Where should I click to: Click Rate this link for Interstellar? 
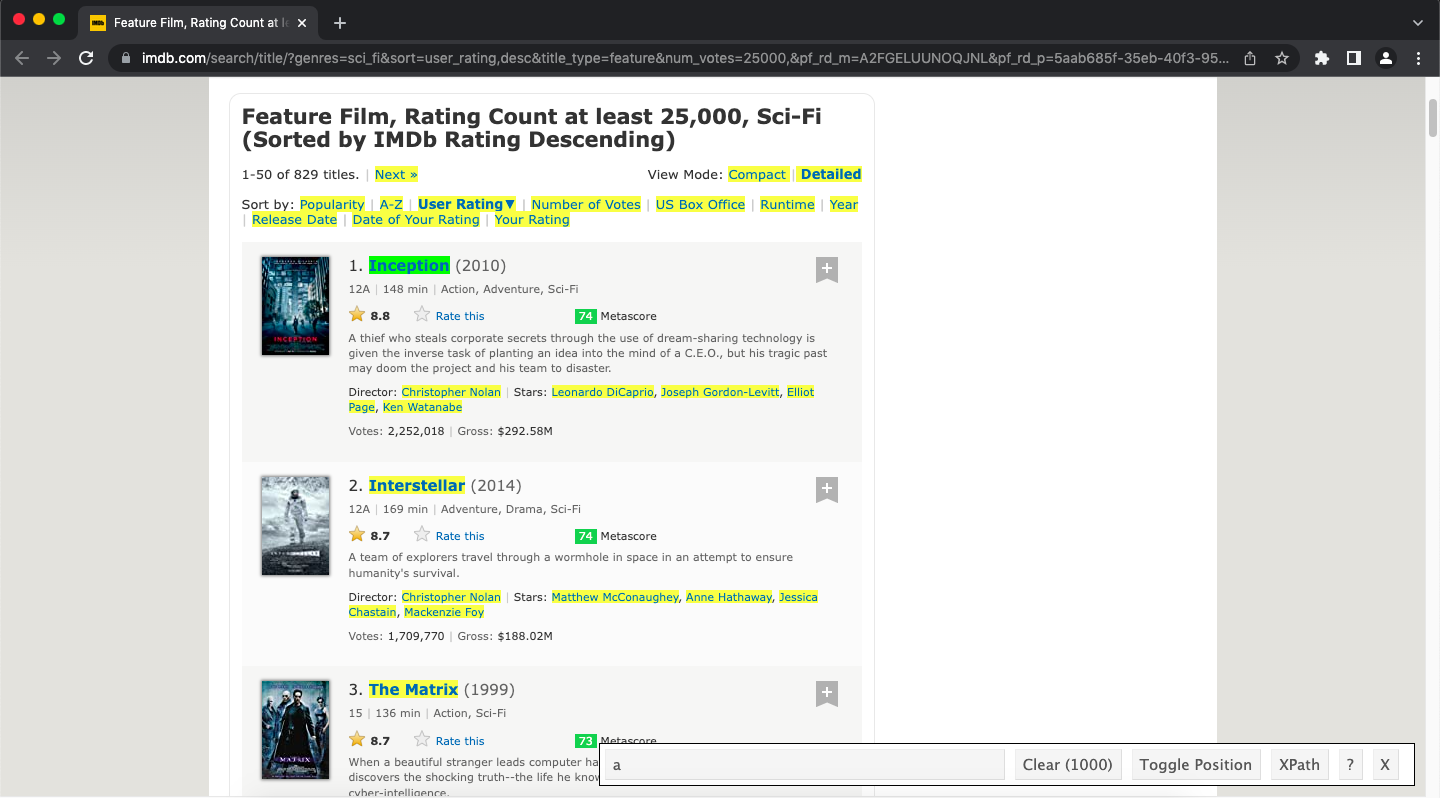[460, 536]
